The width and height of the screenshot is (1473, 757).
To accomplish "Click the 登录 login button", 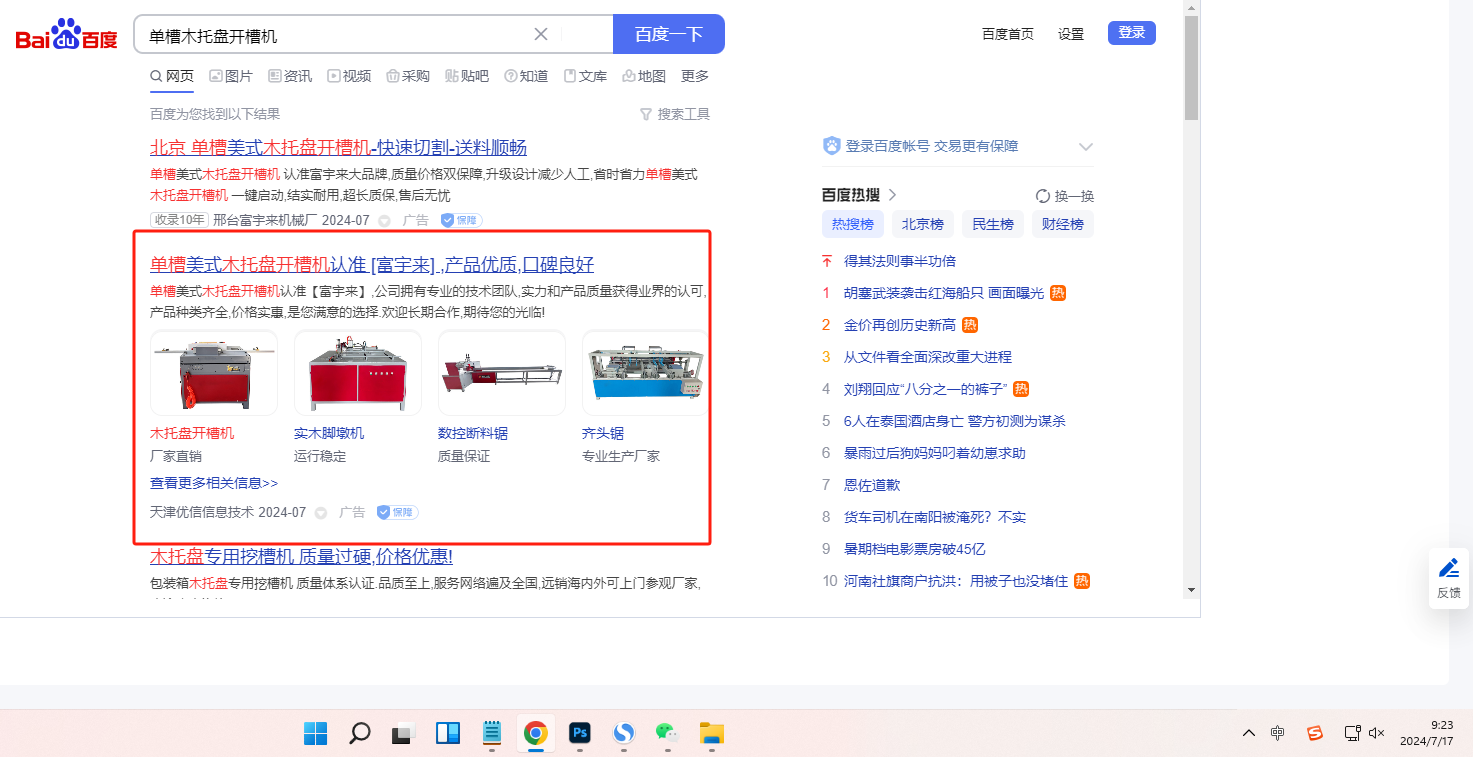I will tap(1132, 33).
